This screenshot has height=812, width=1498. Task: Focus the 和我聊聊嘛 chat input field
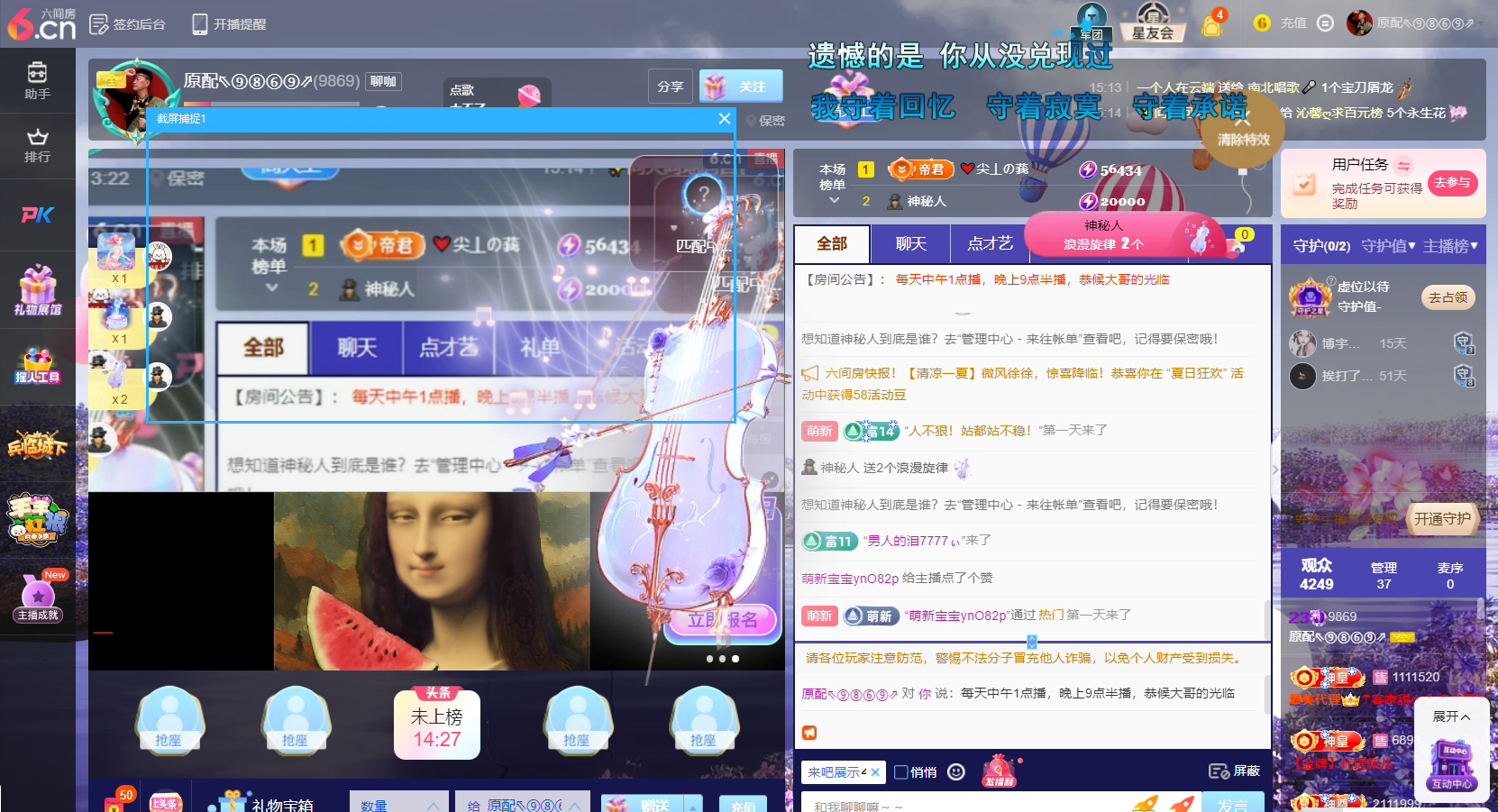pyautogui.click(x=964, y=802)
